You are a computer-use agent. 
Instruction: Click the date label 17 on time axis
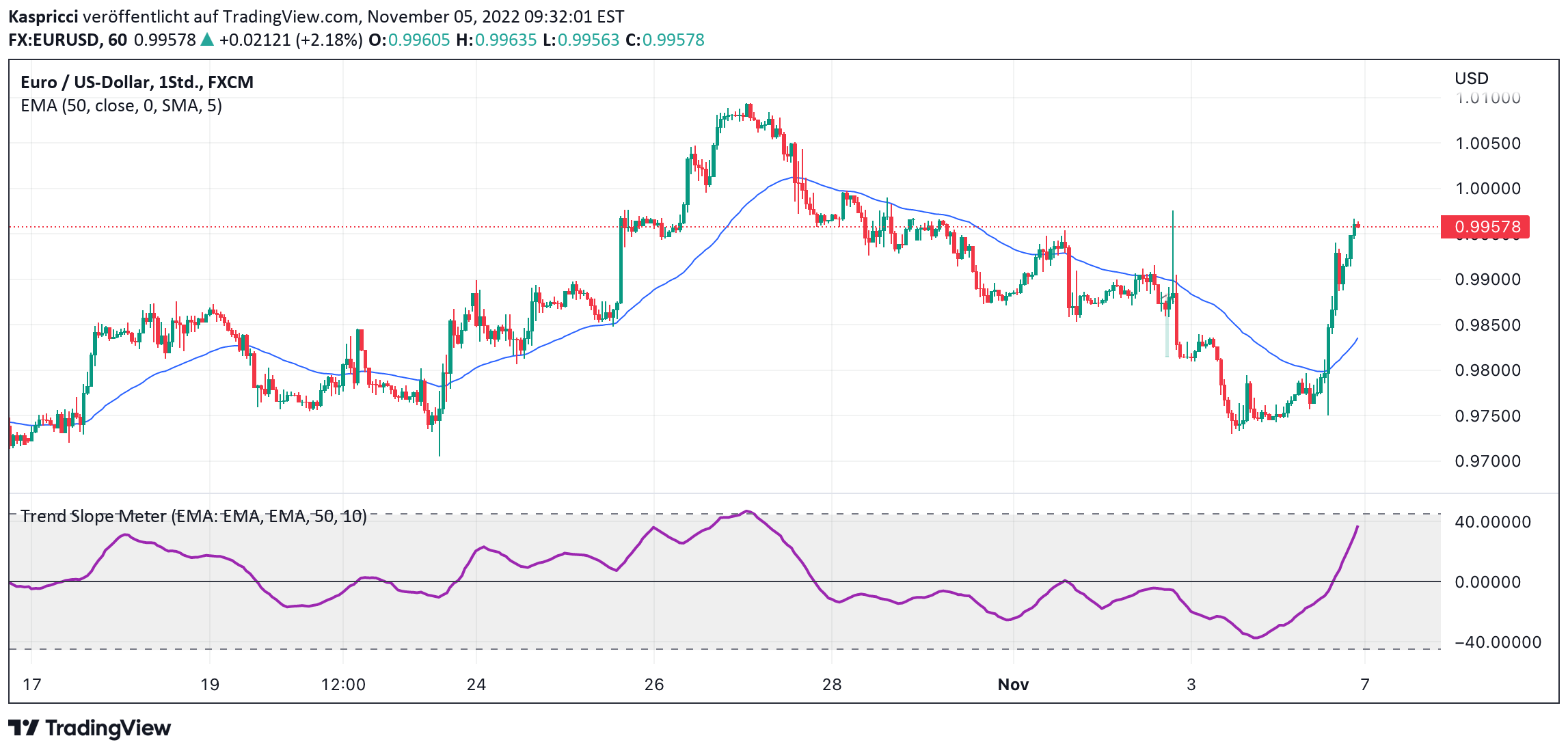pyautogui.click(x=31, y=685)
